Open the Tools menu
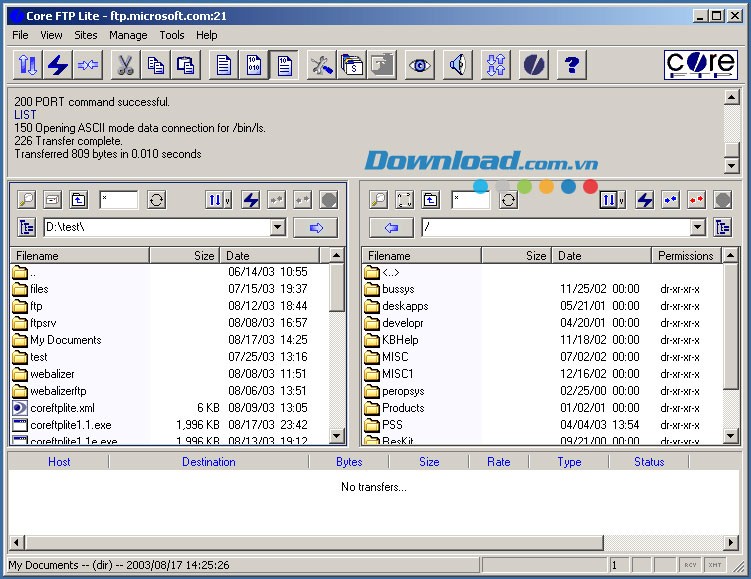The width and height of the screenshot is (751, 579). click(172, 35)
